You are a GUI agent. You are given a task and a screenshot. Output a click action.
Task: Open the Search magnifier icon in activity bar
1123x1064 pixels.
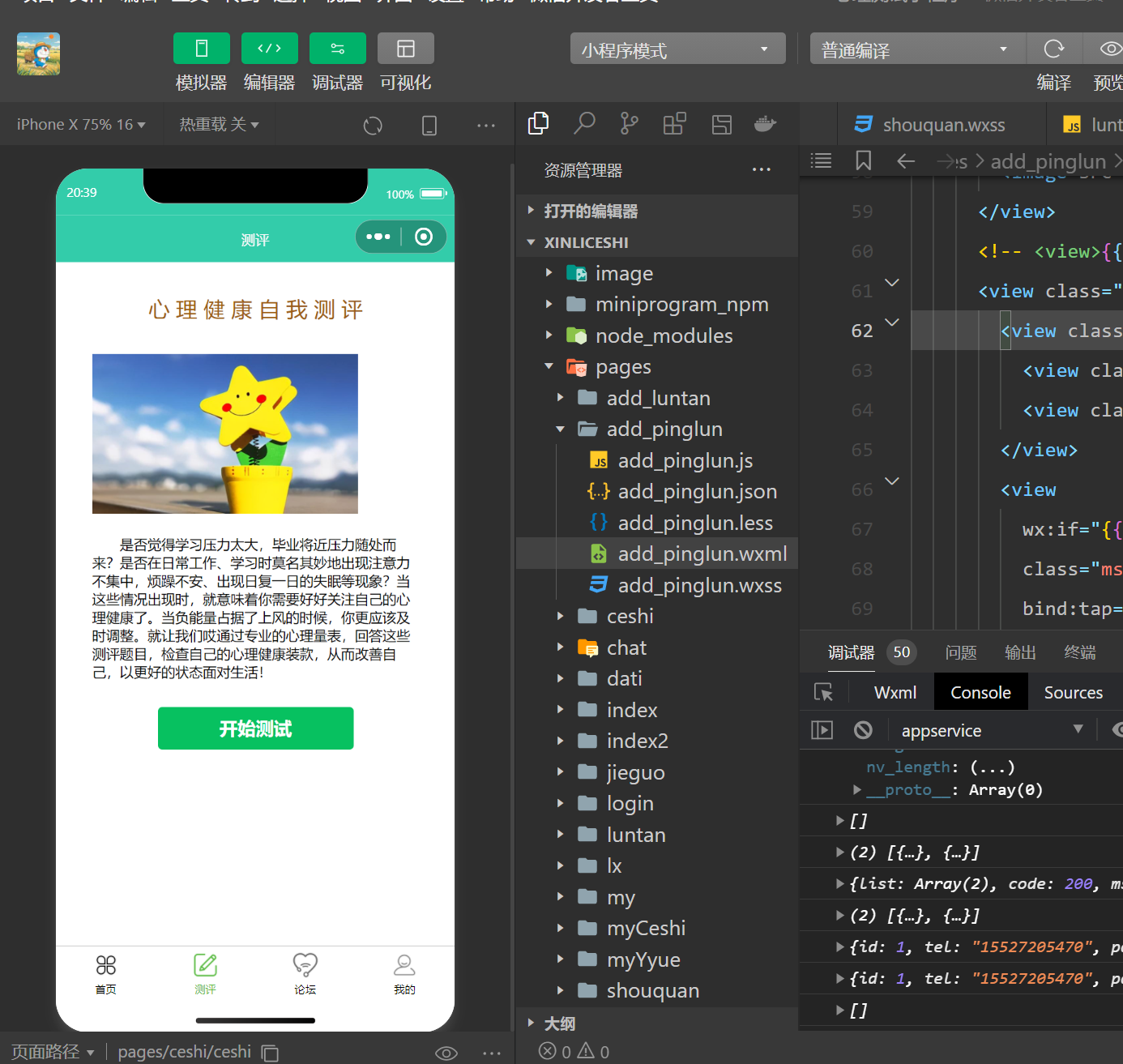coord(584,123)
